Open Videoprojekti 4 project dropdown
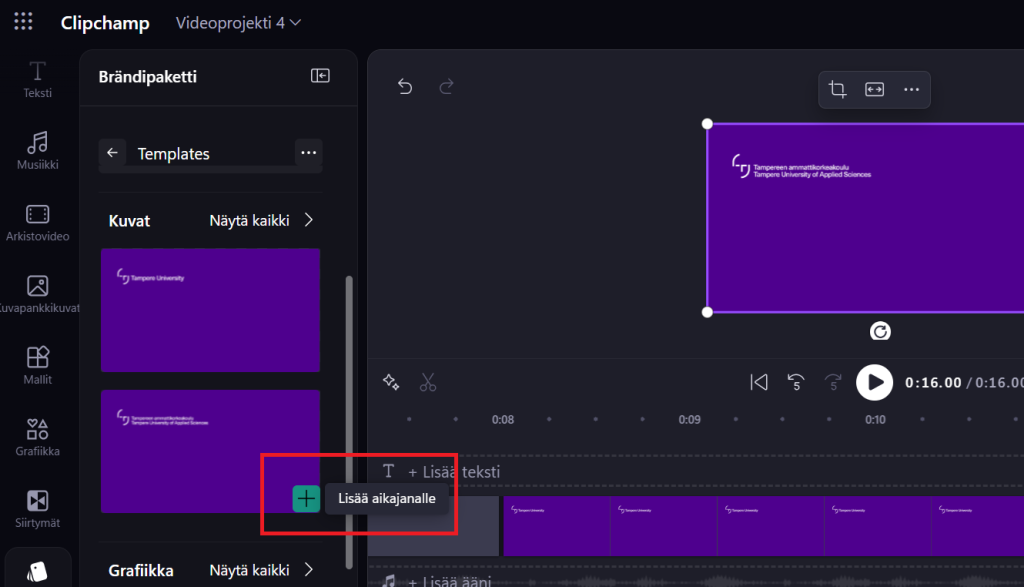The image size is (1024, 587). pos(238,22)
